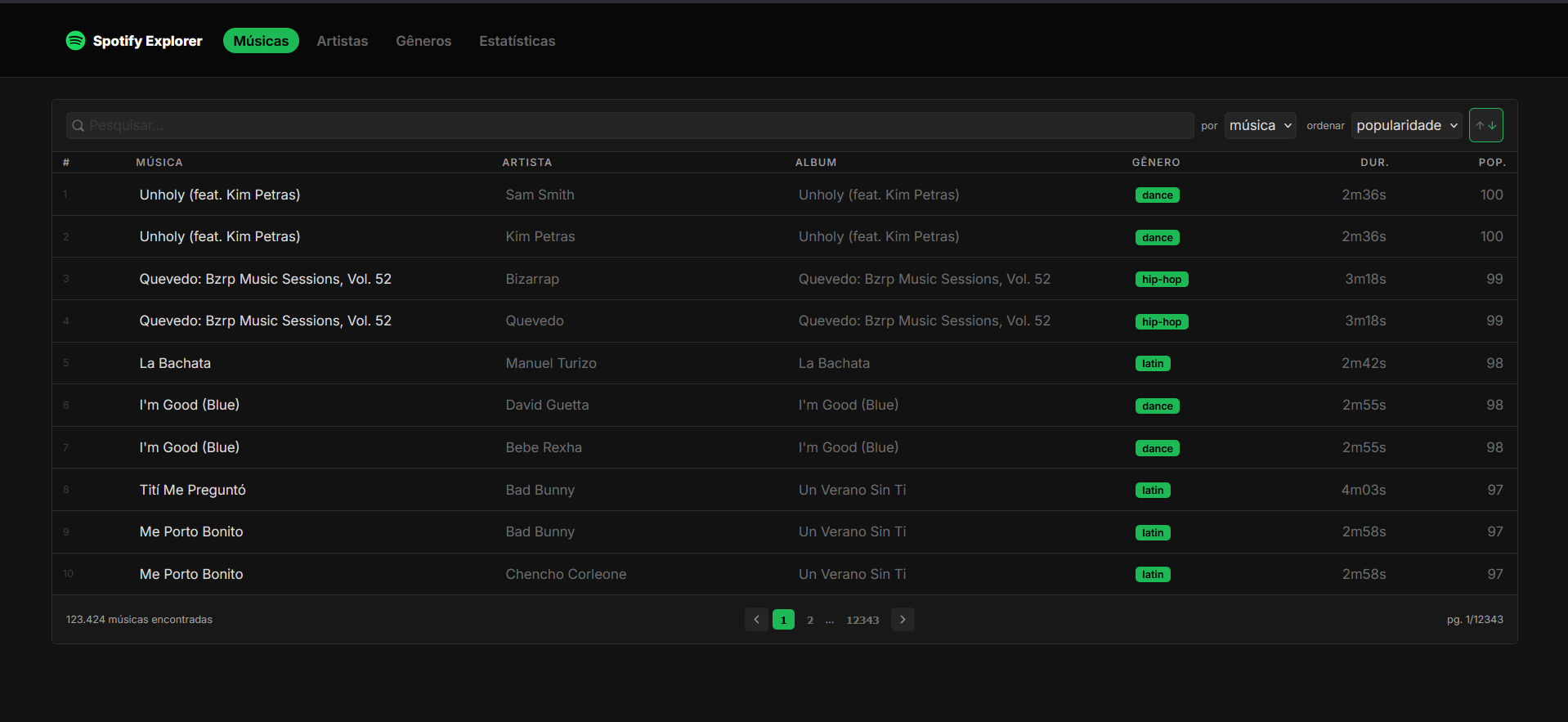Image resolution: width=1568 pixels, height=722 pixels.
Task: Open I'm Good (Blue) song in Bebe Rexha row
Action: 190,447
